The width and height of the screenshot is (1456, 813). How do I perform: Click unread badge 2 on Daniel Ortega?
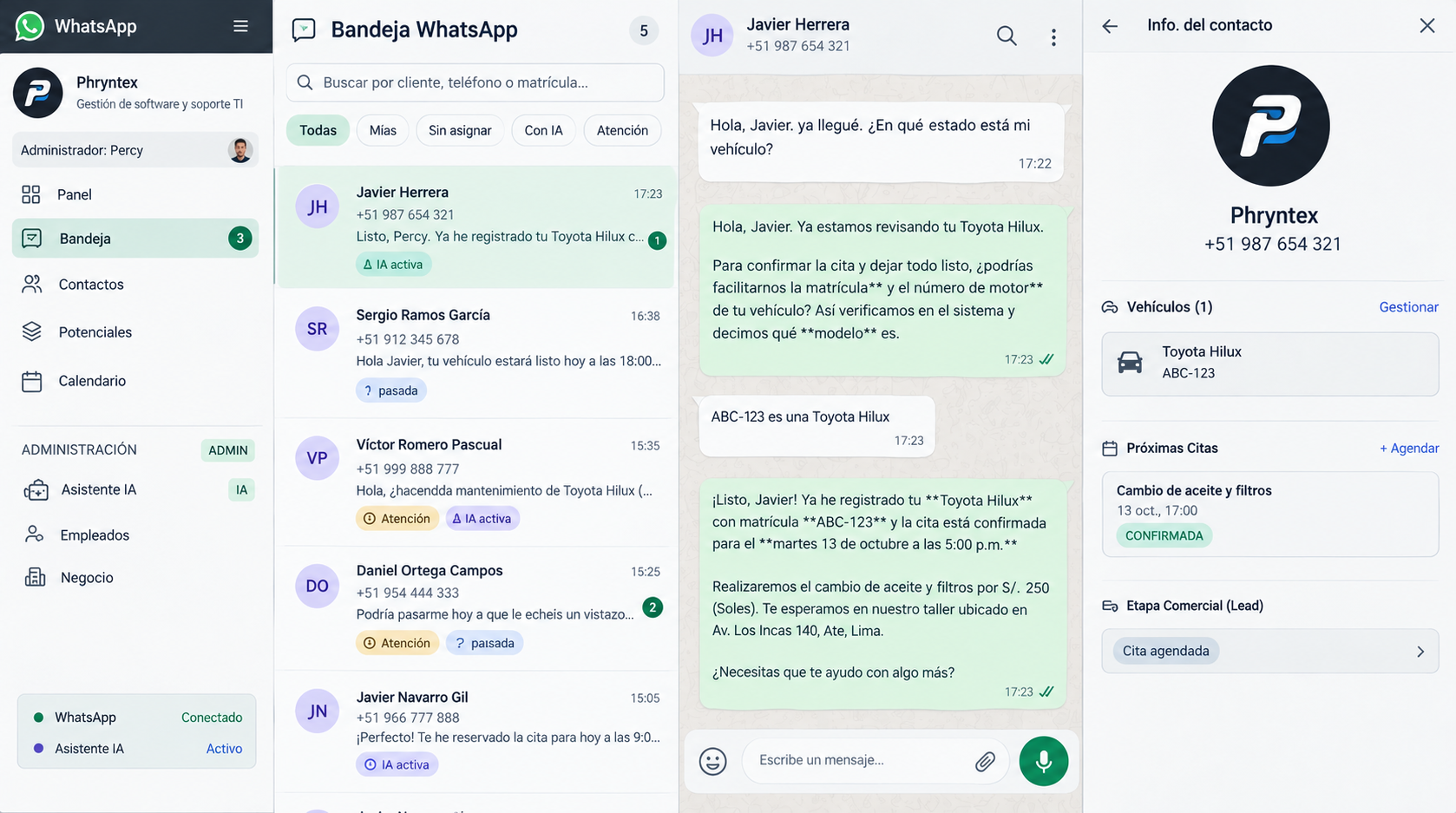pos(653,607)
